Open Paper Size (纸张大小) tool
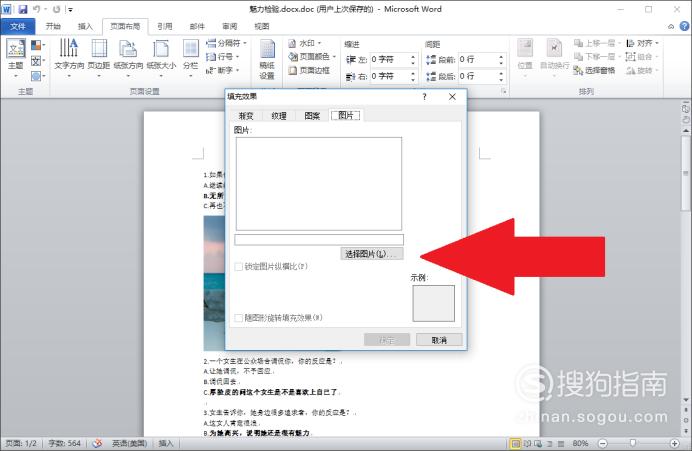Screen dimensions: 692x451 (x=161, y=56)
